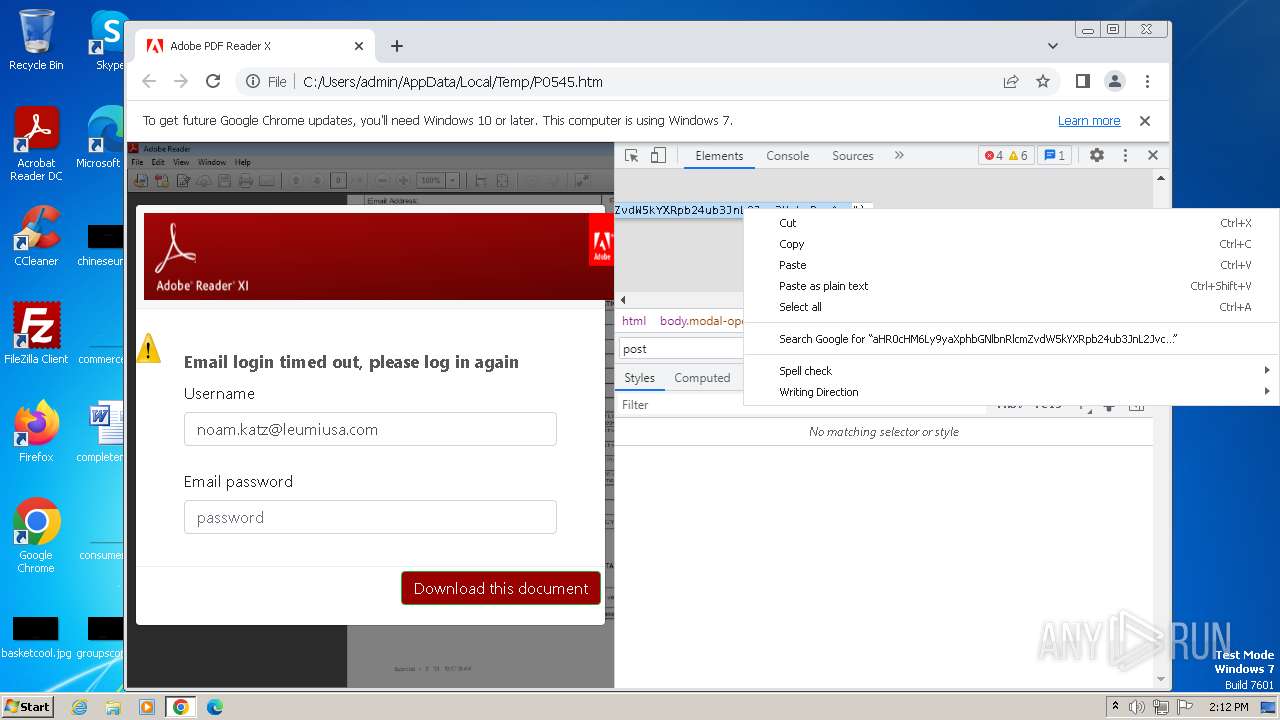
Task: Choose Copy from the context menu
Action: [x=1011, y=244]
